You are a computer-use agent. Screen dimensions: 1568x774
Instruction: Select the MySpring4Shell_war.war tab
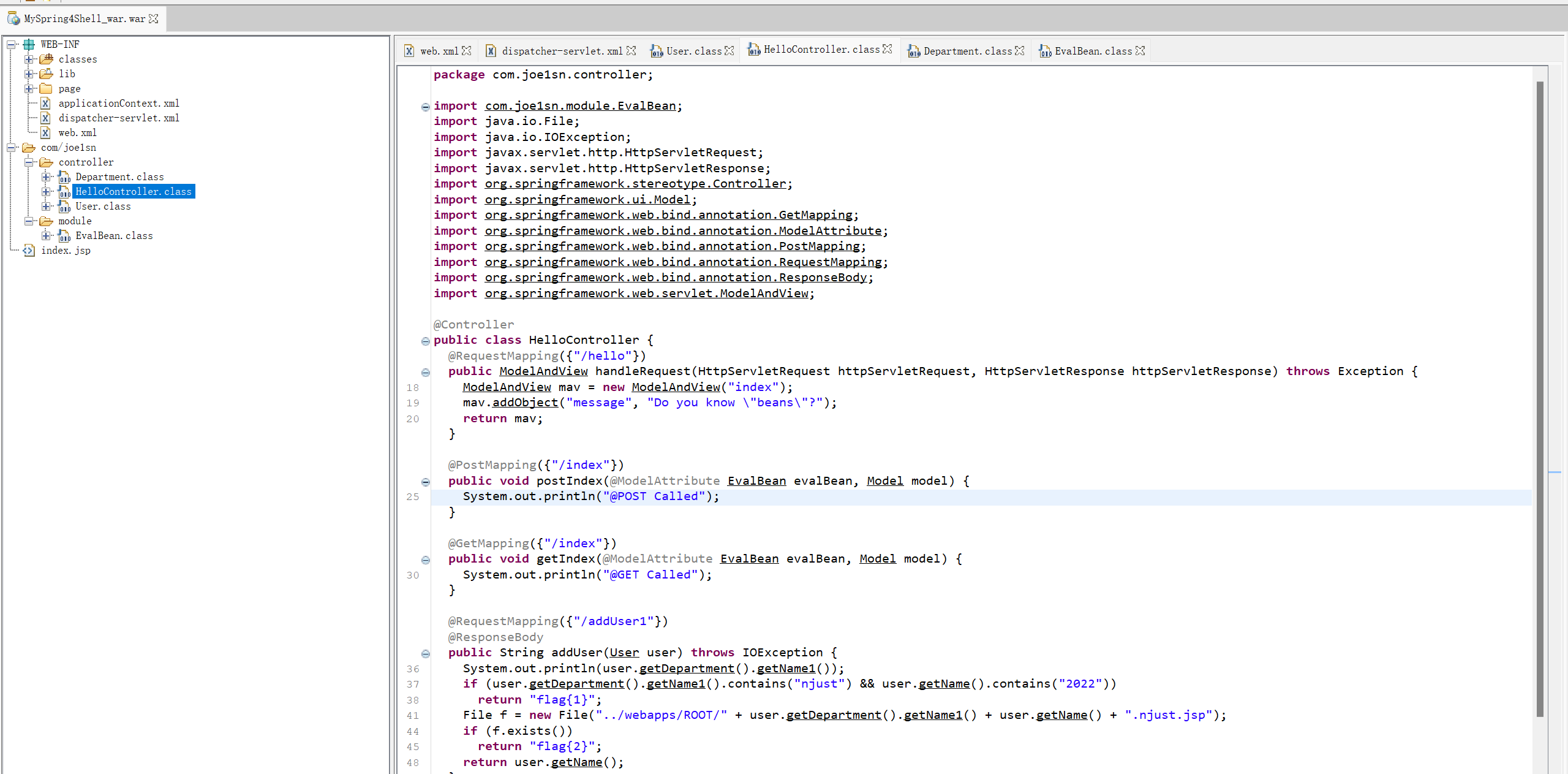click(85, 18)
